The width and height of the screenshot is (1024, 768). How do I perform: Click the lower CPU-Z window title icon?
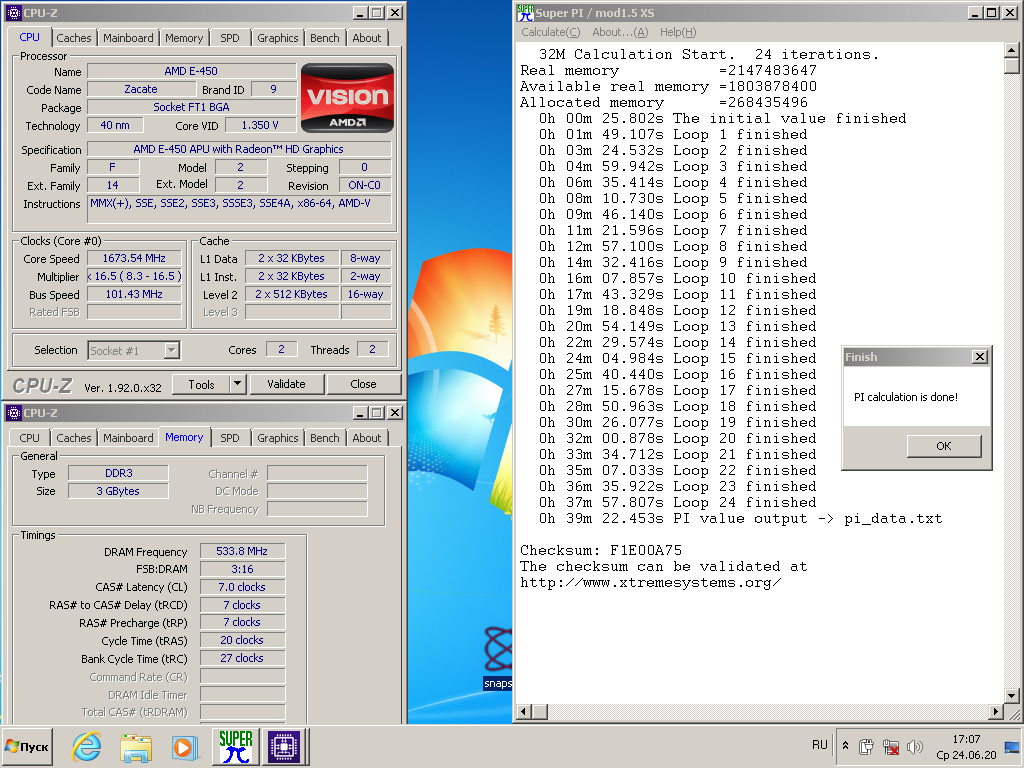(x=13, y=413)
